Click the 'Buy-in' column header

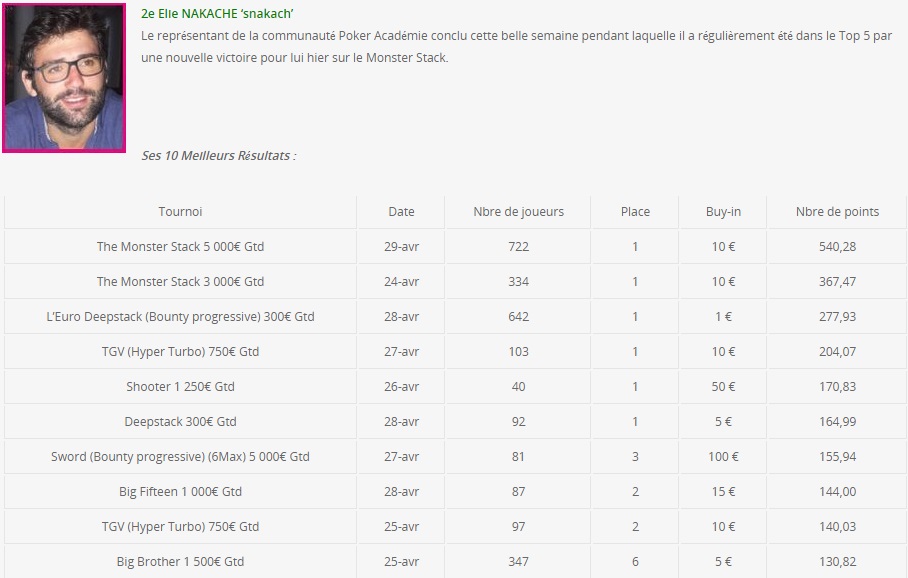pos(723,211)
